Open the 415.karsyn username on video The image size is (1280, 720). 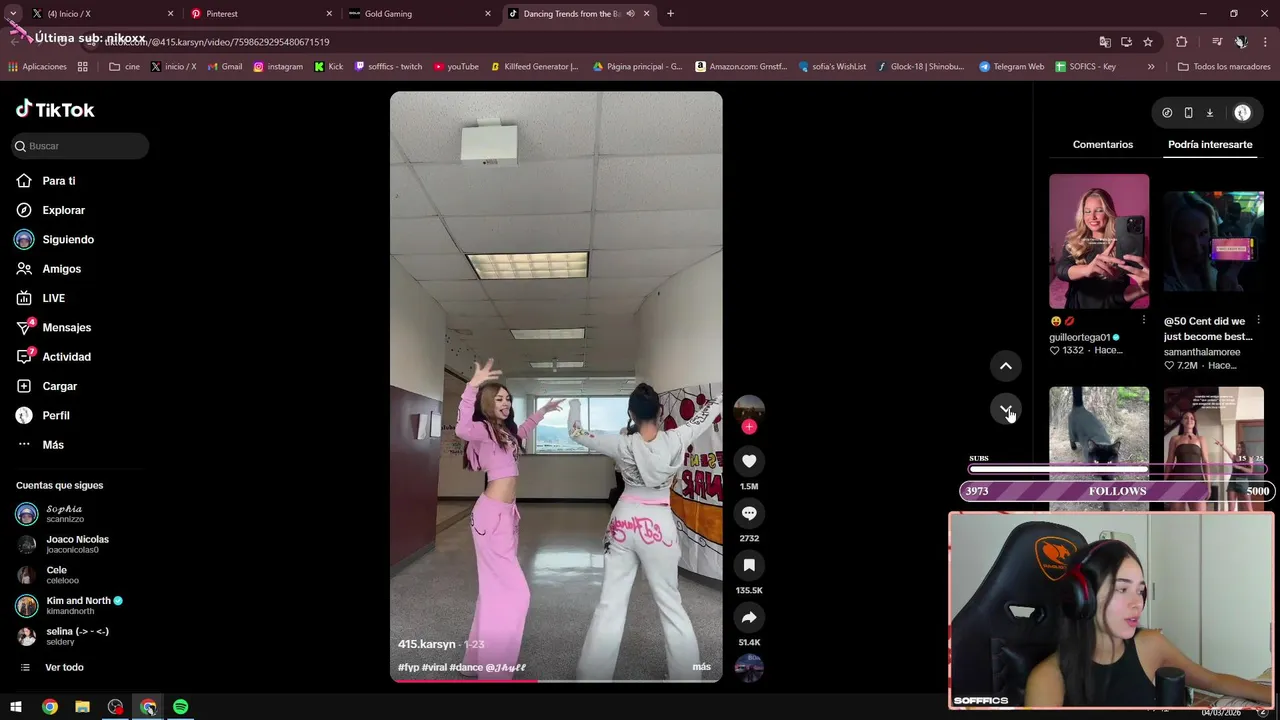(x=427, y=644)
